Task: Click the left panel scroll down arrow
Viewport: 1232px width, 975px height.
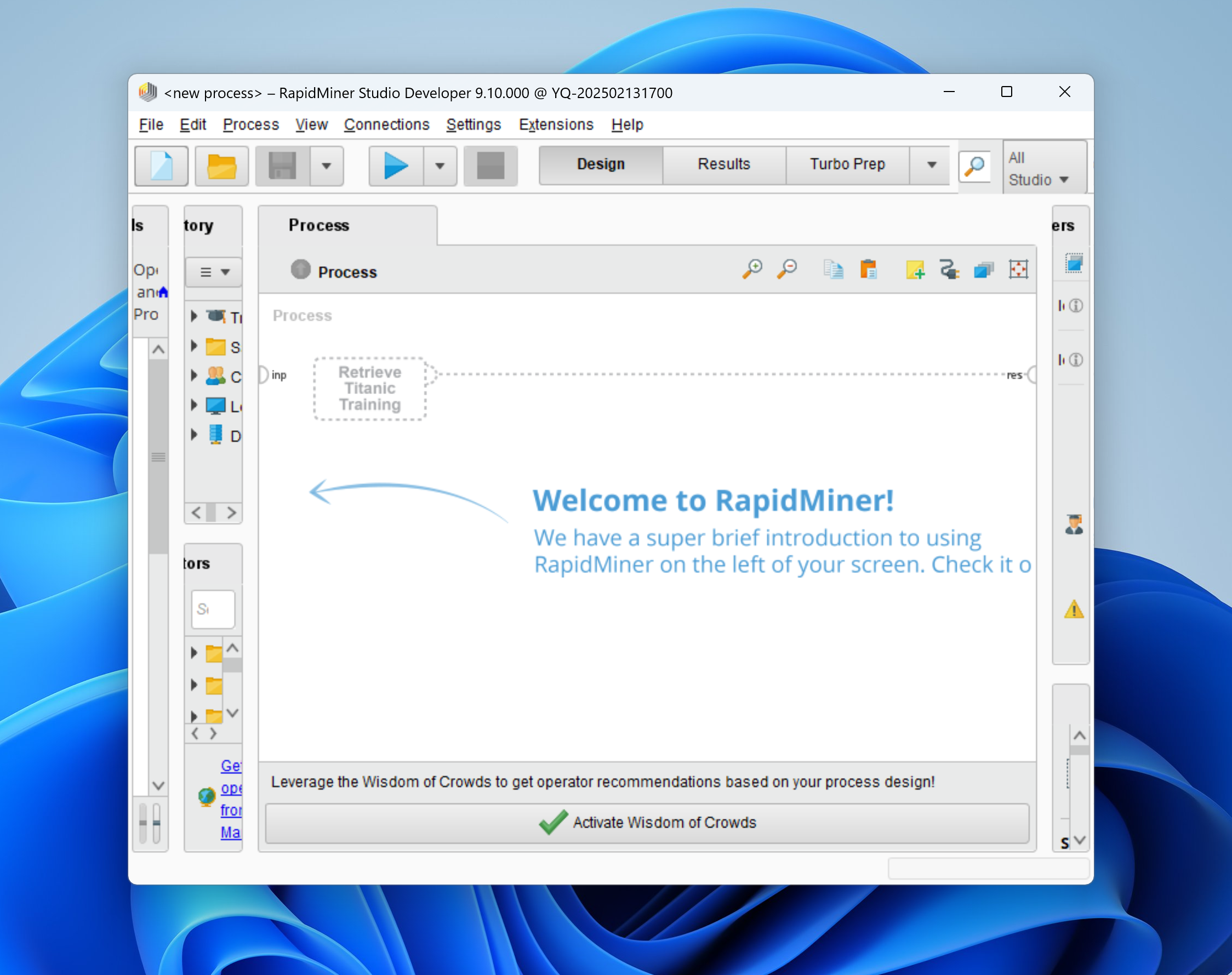Action: (158, 785)
